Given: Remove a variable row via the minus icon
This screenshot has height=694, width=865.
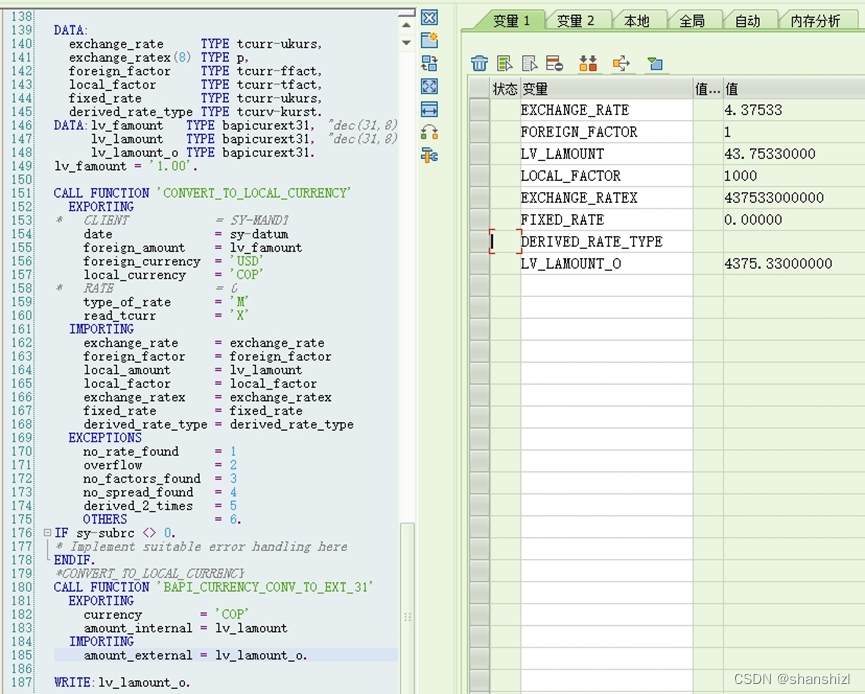Looking at the screenshot, I should (554, 63).
